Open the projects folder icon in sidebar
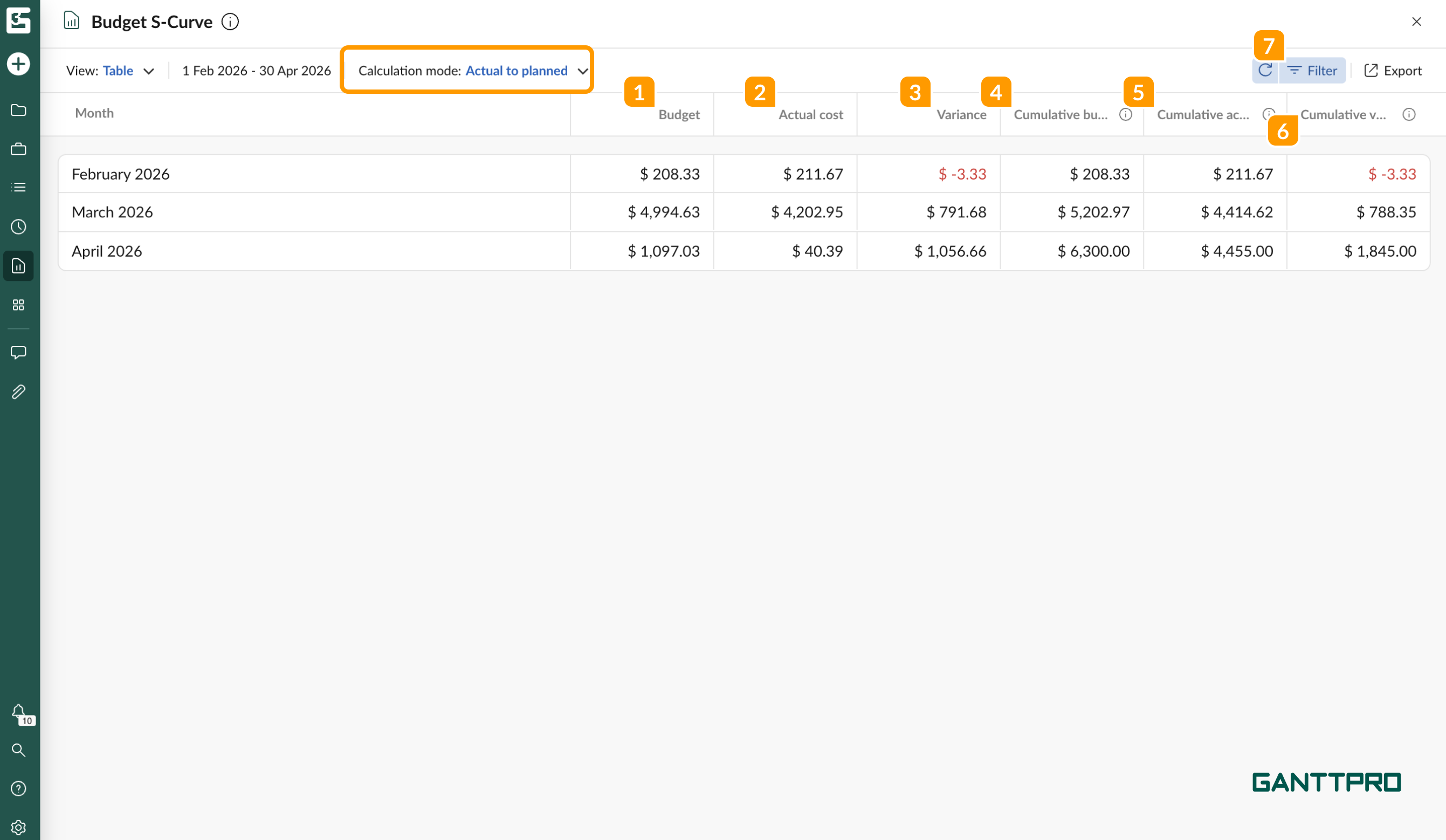The height and width of the screenshot is (840, 1446). point(18,110)
